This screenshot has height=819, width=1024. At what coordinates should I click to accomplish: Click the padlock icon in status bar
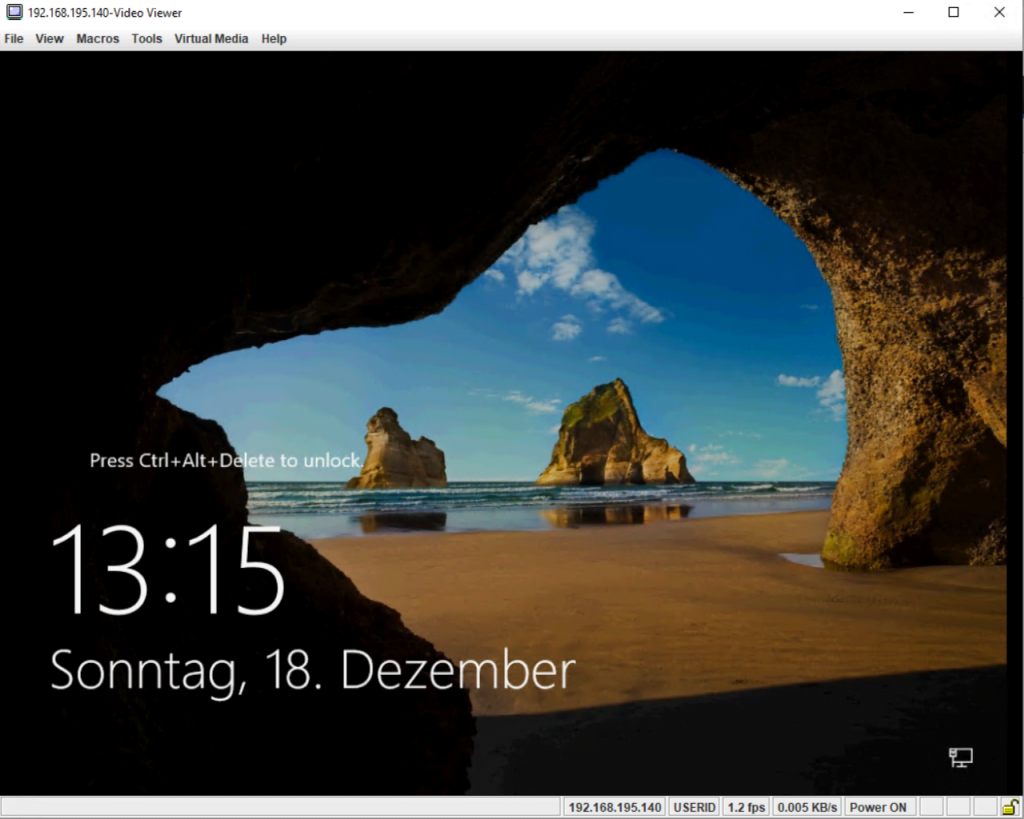coord(1011,807)
